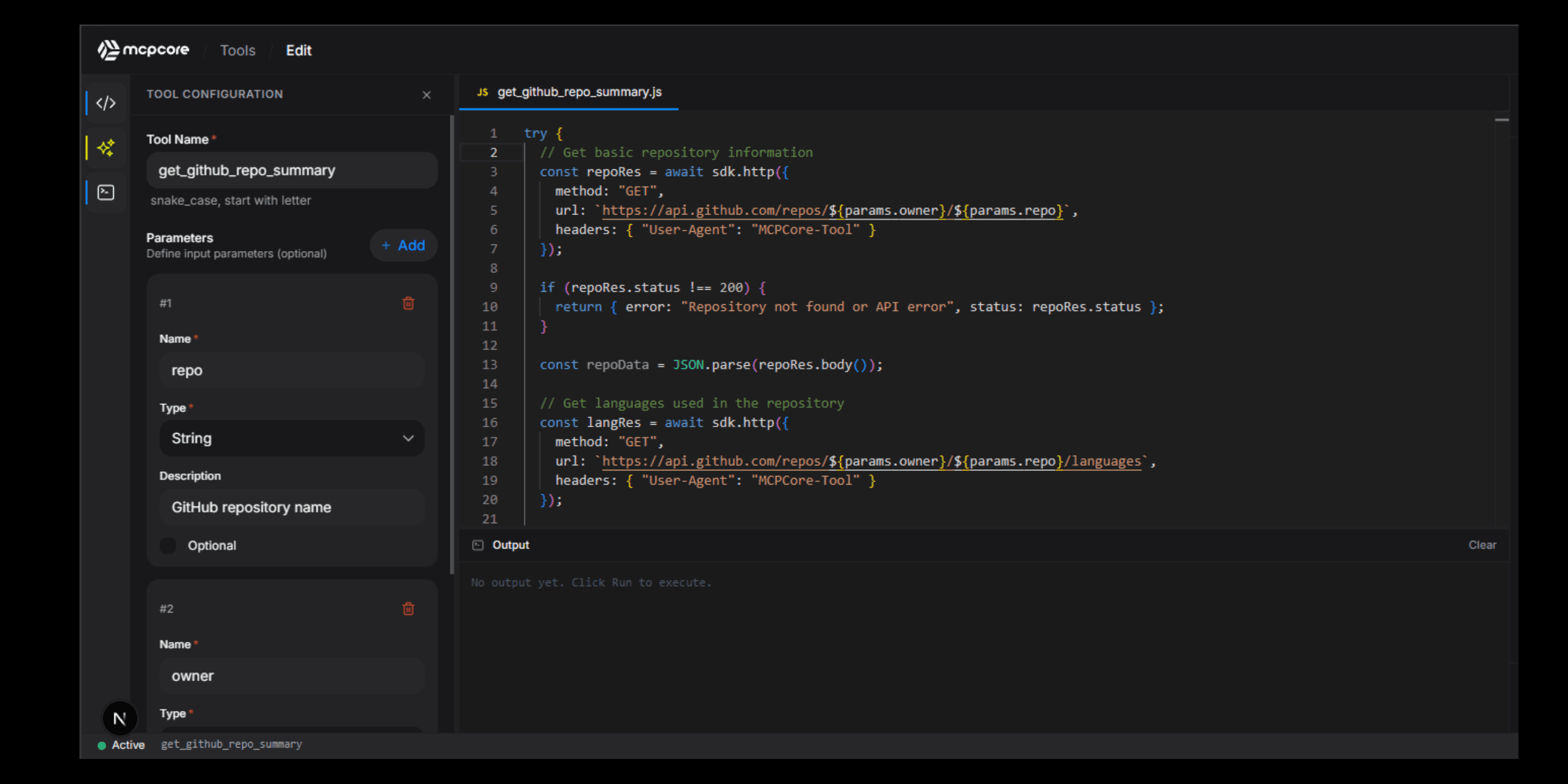Viewport: 1568px width, 784px height.
Task: Select the get_github_repo_summary.js tab
Action: pos(569,92)
